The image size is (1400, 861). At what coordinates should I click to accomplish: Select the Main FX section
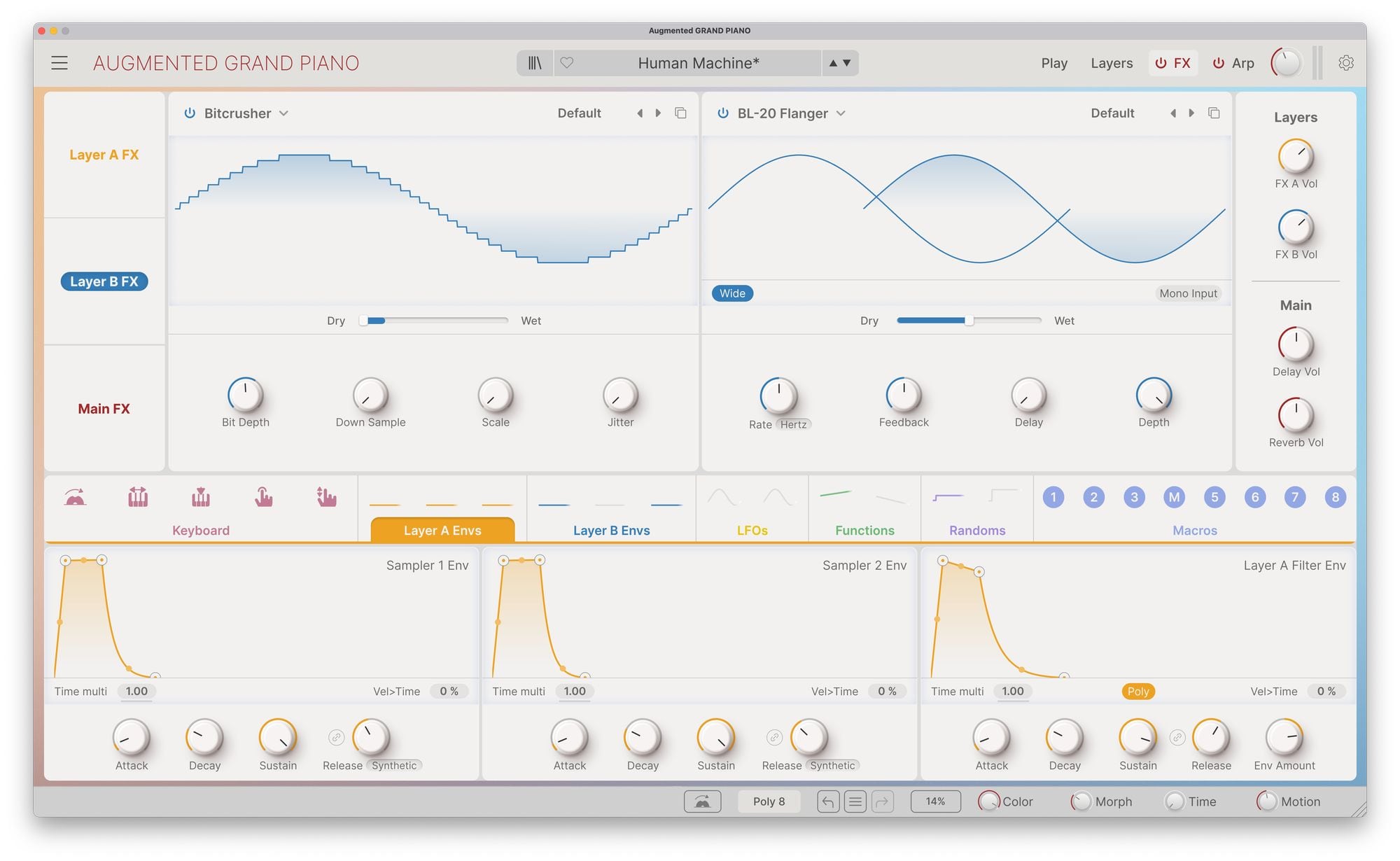(x=104, y=409)
